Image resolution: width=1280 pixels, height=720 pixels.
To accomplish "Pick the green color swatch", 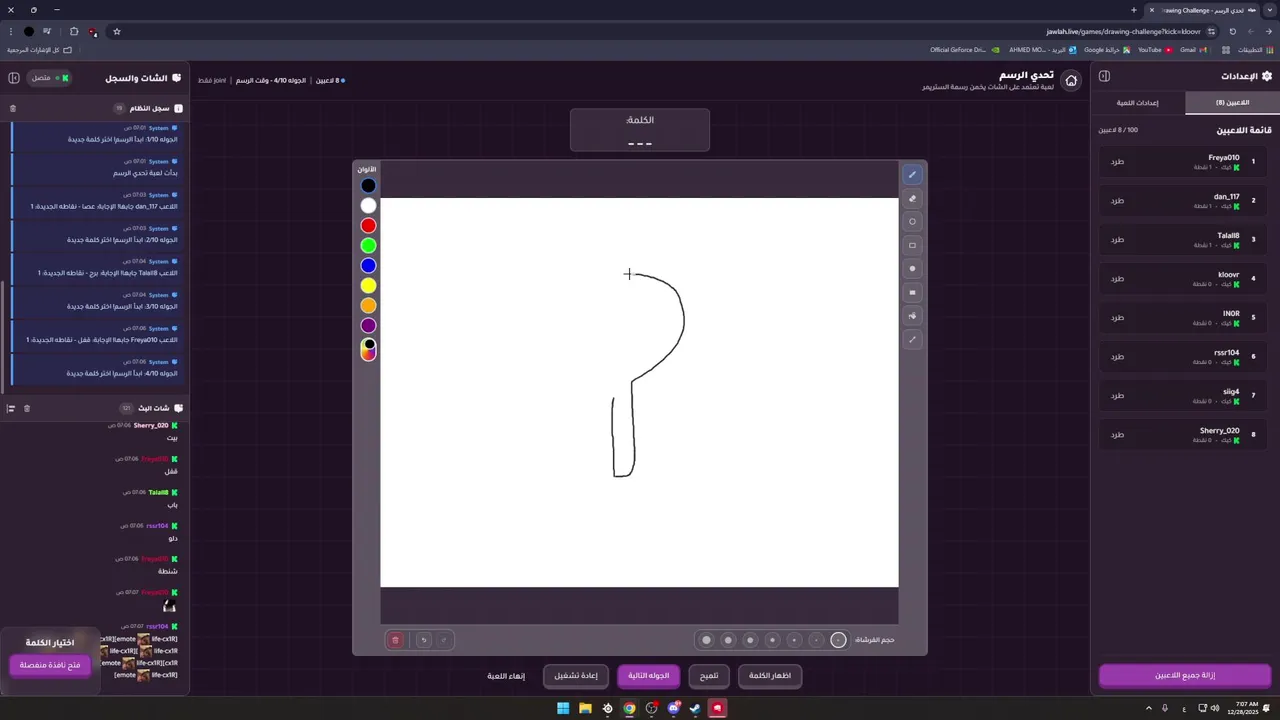I will [368, 246].
